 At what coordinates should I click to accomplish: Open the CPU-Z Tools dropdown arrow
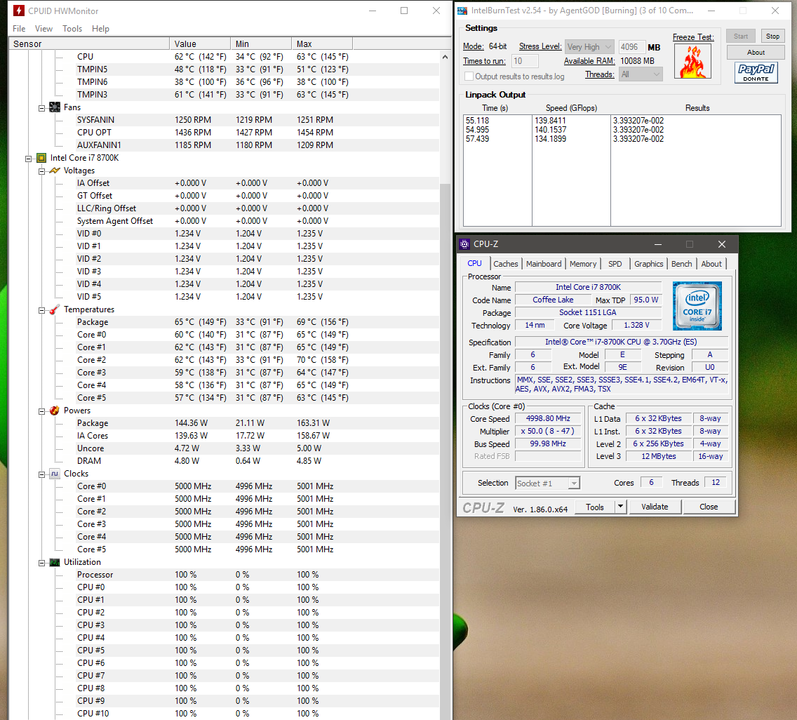point(620,507)
